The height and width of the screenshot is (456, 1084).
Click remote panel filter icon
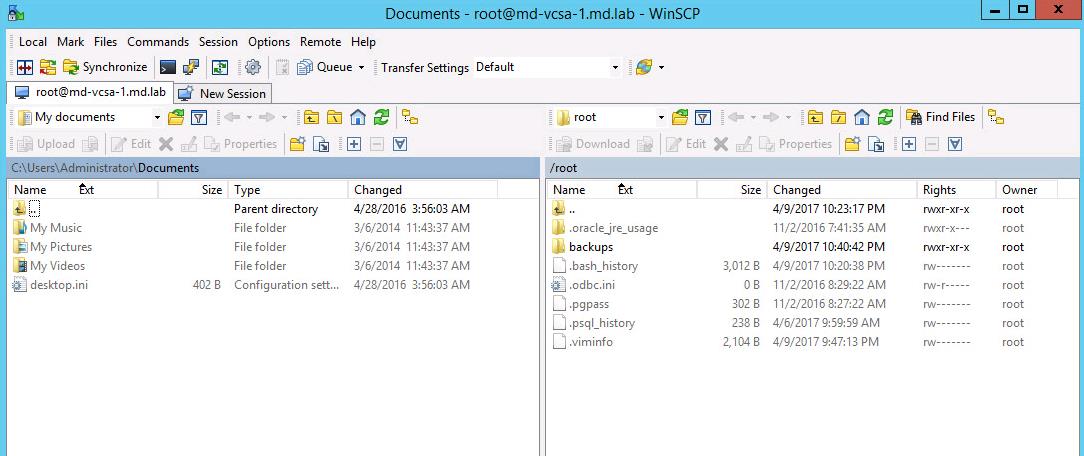(703, 117)
